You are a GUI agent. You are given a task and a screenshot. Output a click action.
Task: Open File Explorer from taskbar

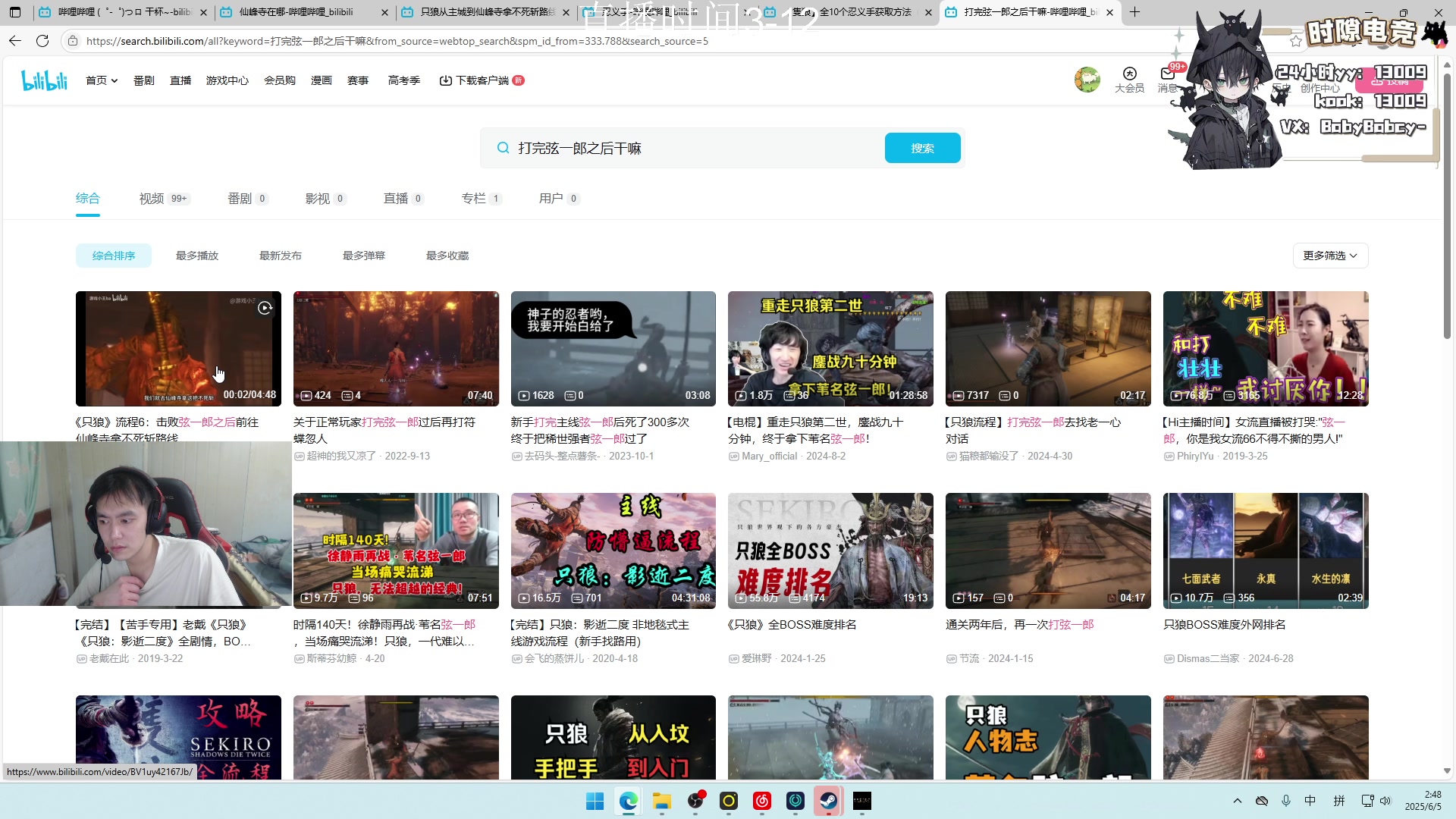(662, 801)
